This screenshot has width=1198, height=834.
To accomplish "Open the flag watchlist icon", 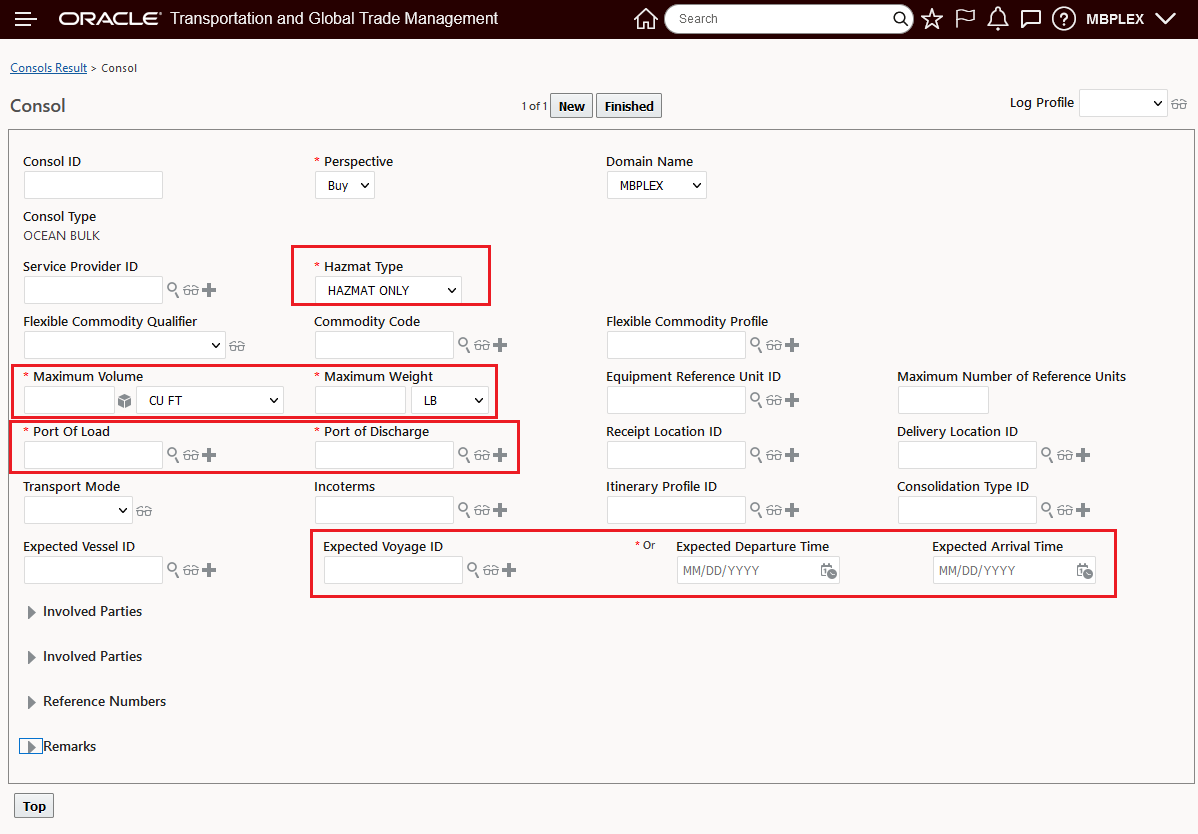I will point(965,19).
